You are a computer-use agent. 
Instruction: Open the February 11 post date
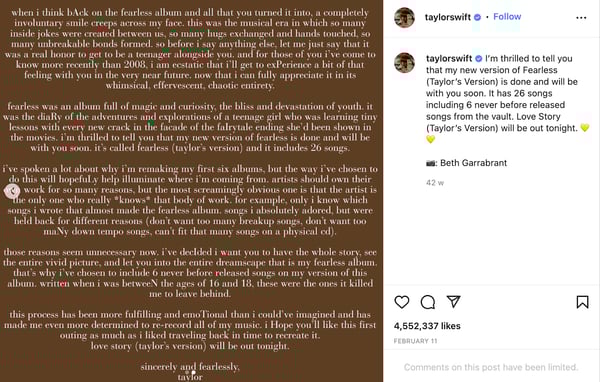pos(415,341)
